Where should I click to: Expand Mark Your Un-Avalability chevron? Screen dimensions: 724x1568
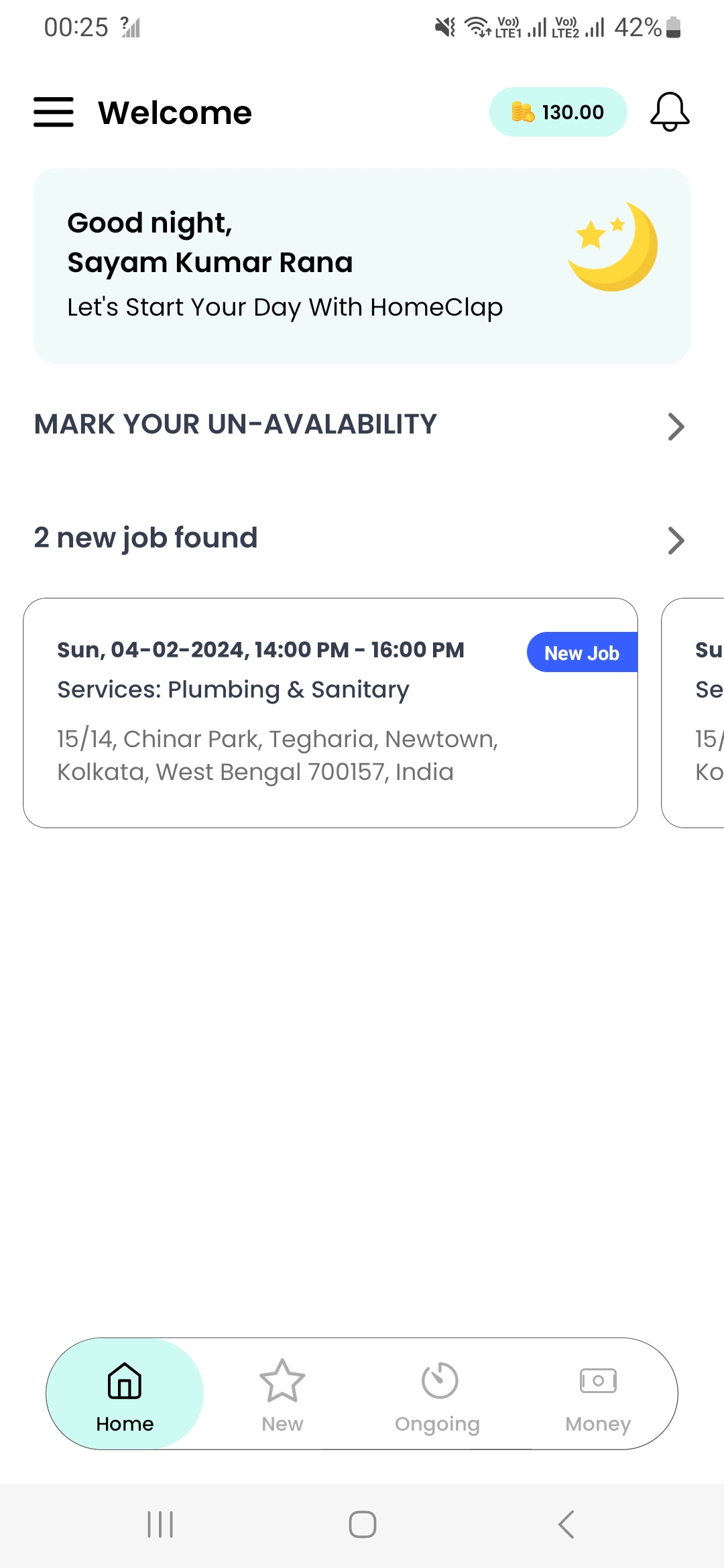coord(676,426)
